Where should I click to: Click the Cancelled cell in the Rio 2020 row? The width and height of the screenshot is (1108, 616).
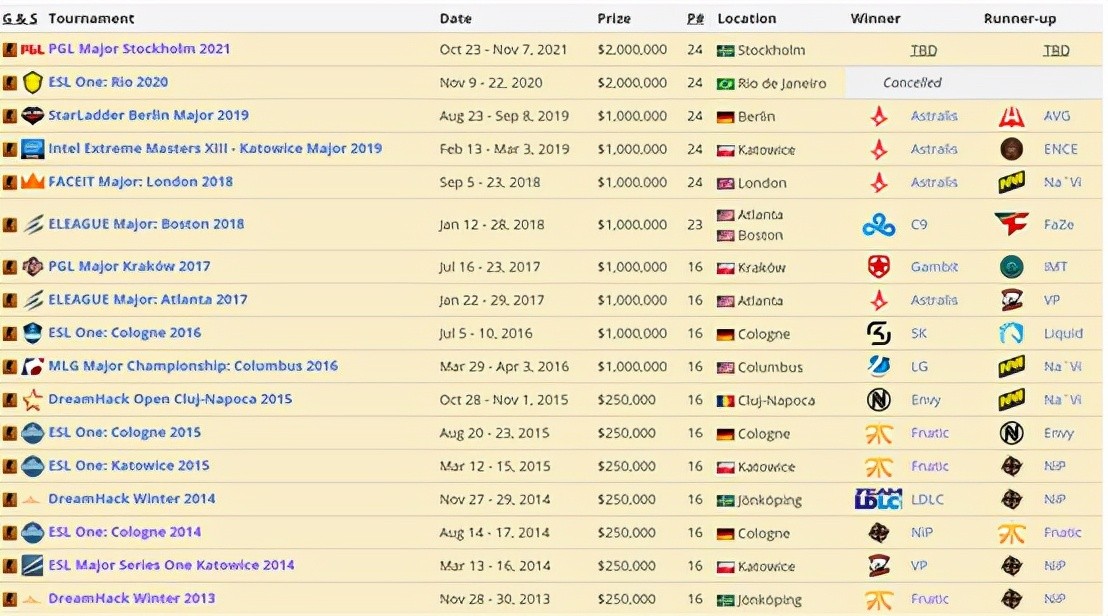[974, 83]
